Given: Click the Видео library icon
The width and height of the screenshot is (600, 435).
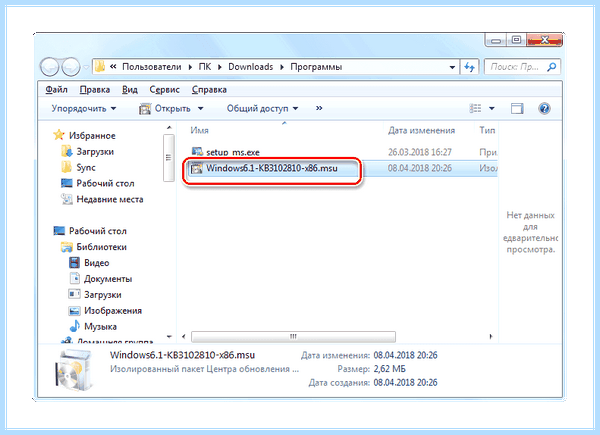Looking at the screenshot, I should pyautogui.click(x=74, y=262).
